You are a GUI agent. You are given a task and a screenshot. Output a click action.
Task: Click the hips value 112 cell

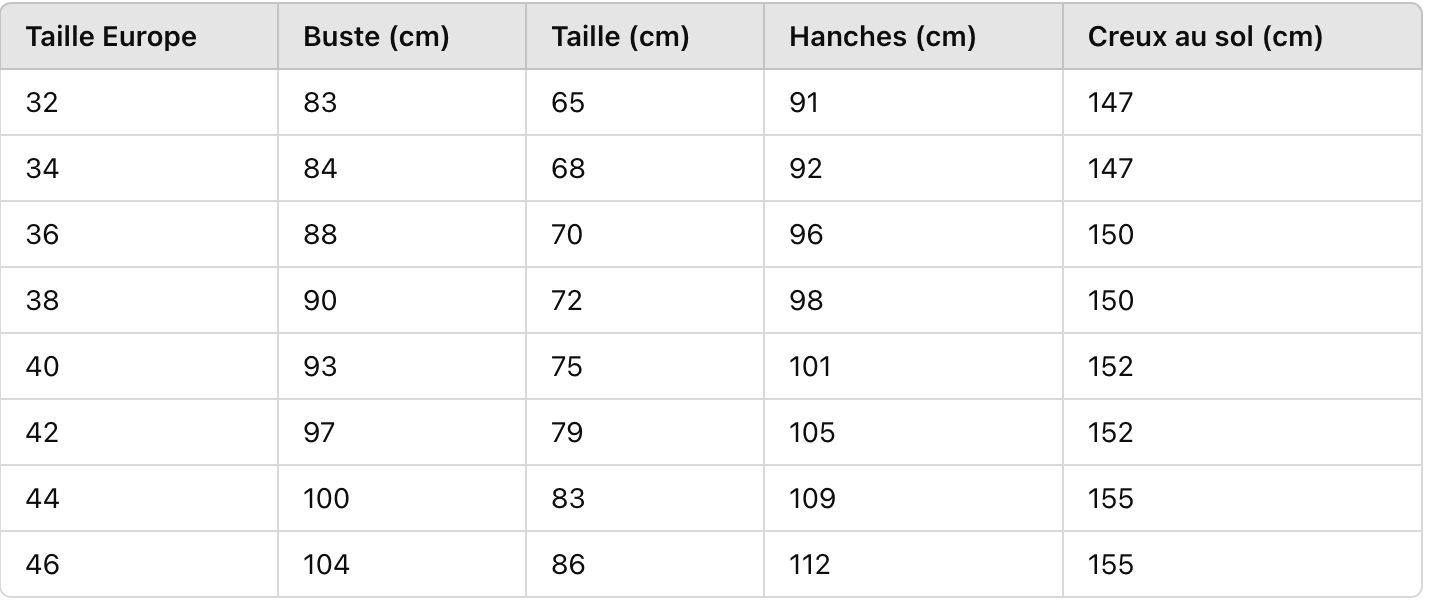pos(809,564)
